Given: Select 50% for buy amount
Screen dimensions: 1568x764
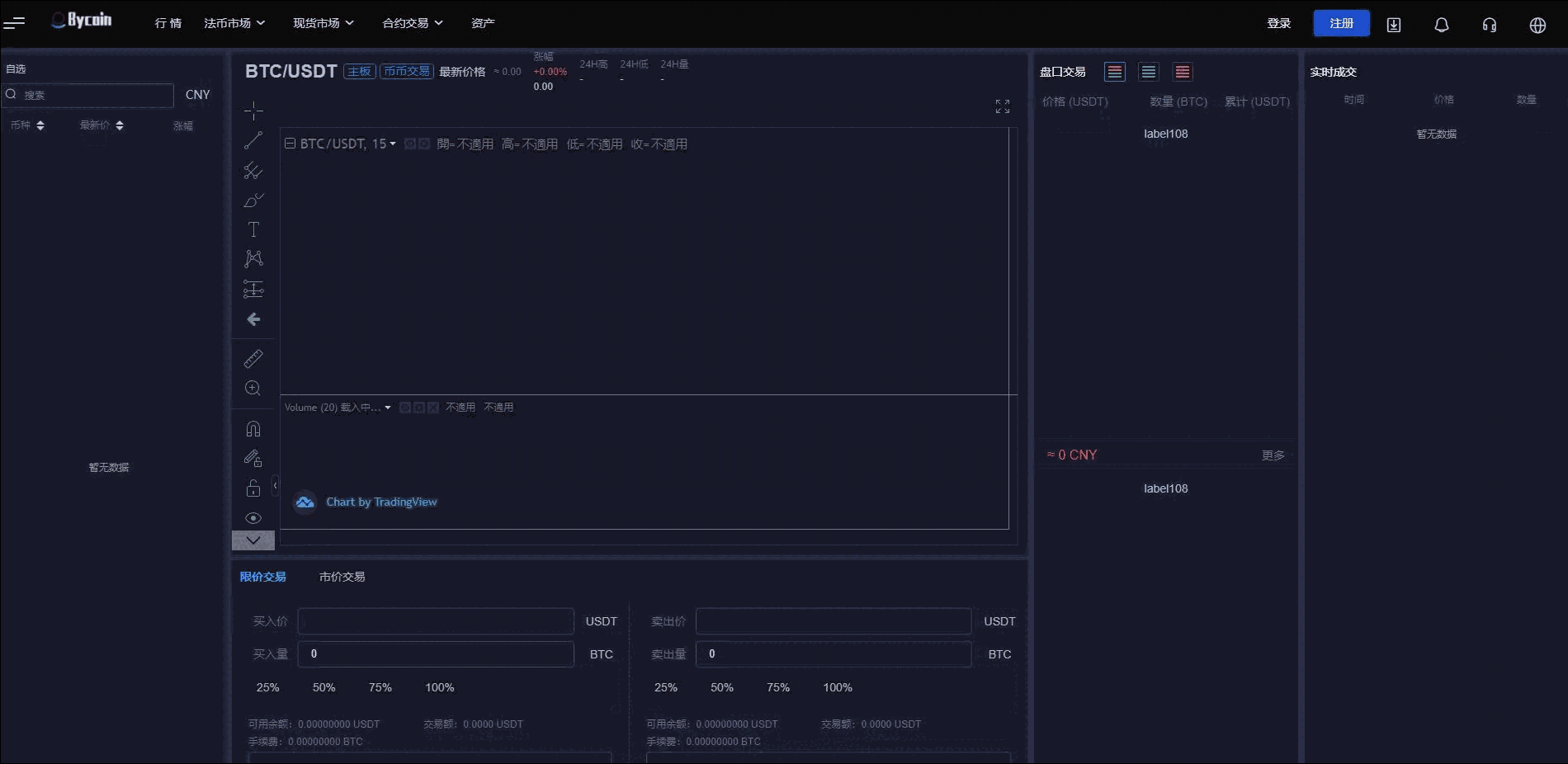Looking at the screenshot, I should [324, 687].
